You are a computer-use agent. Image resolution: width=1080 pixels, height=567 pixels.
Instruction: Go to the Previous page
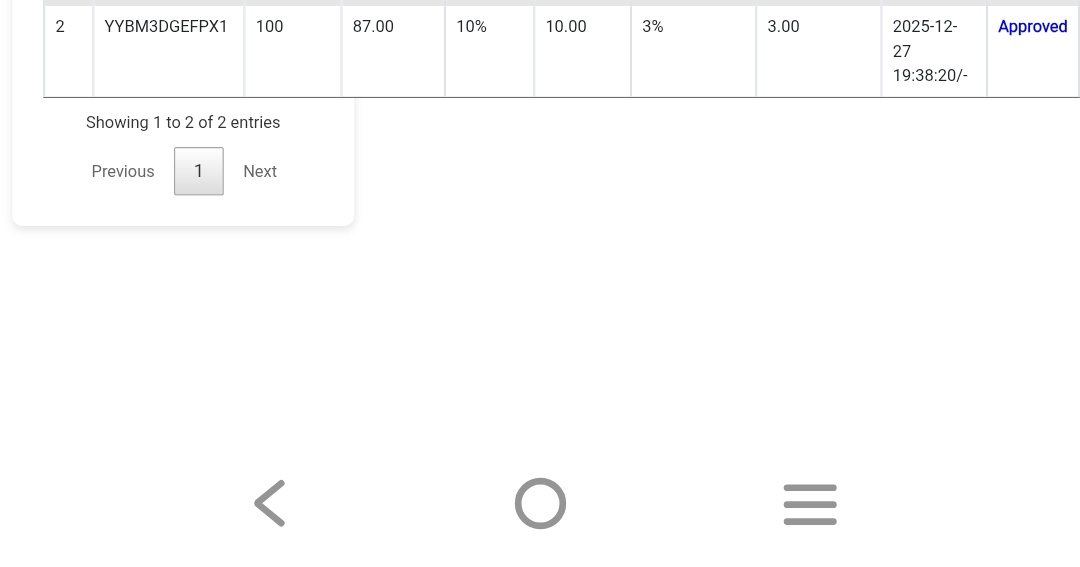[x=123, y=171]
